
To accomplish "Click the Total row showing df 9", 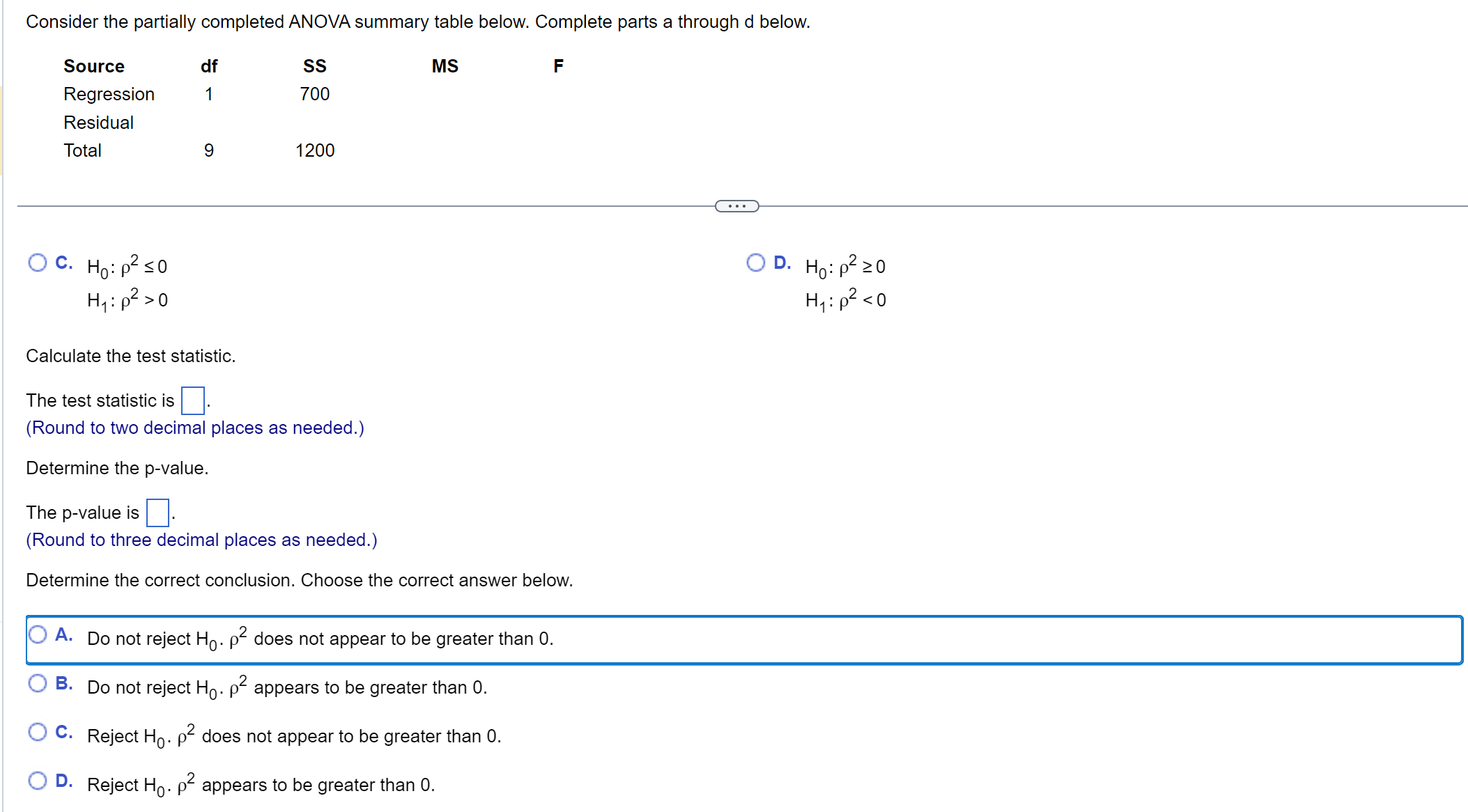I will (x=83, y=150).
